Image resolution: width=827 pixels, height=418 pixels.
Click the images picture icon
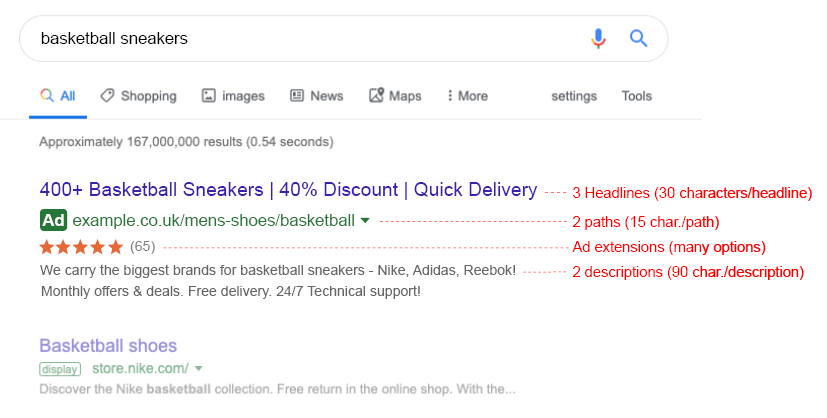click(x=209, y=95)
